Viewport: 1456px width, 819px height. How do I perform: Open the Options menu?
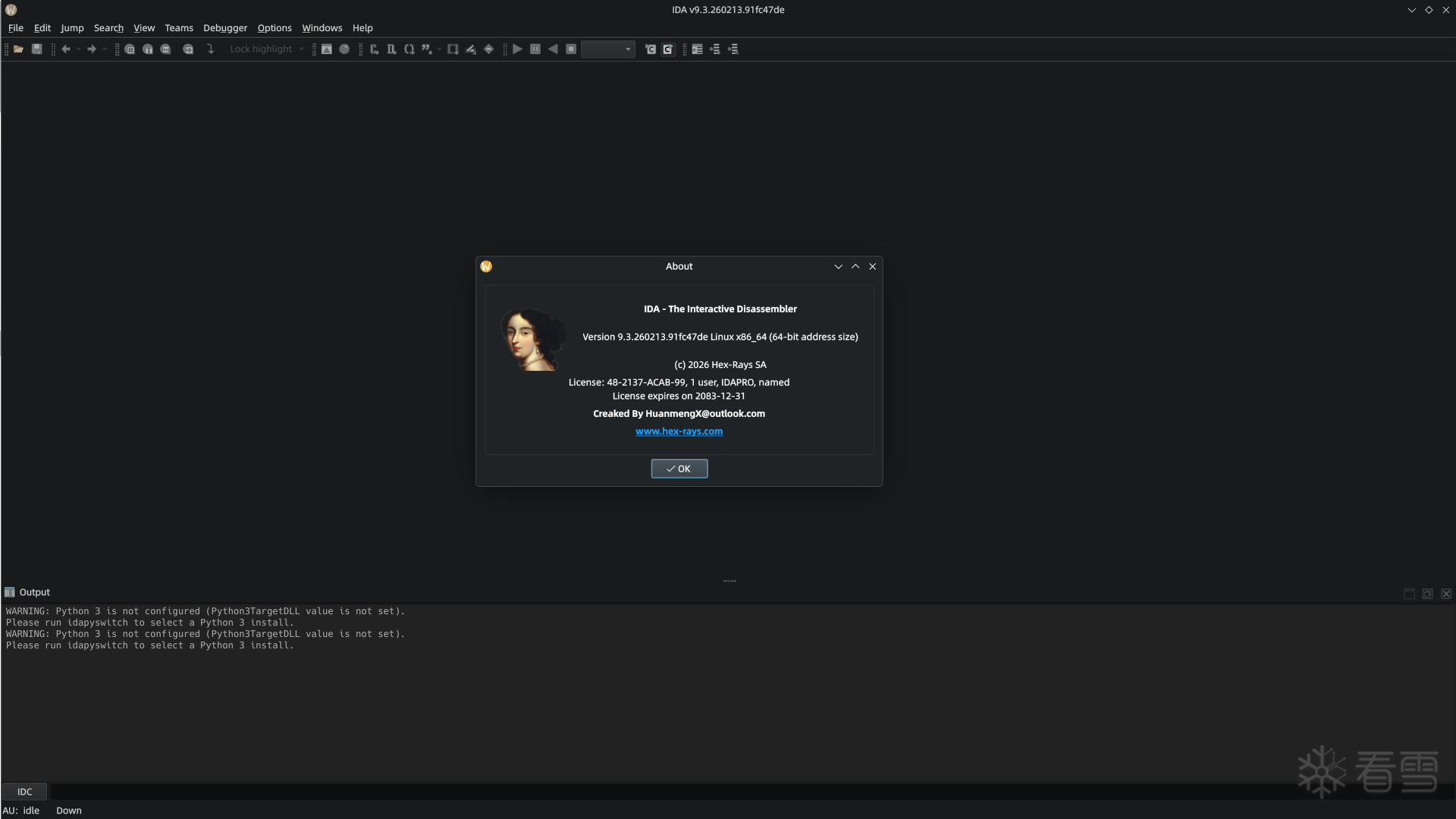point(274,28)
